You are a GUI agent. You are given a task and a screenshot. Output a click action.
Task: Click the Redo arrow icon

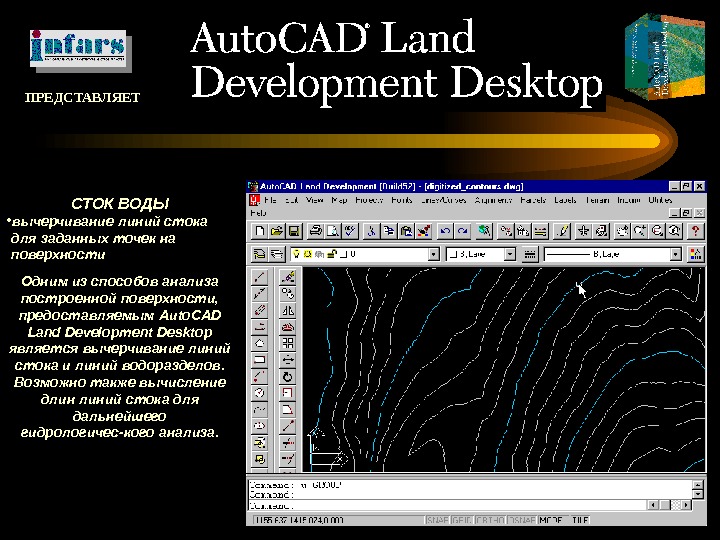pos(462,231)
